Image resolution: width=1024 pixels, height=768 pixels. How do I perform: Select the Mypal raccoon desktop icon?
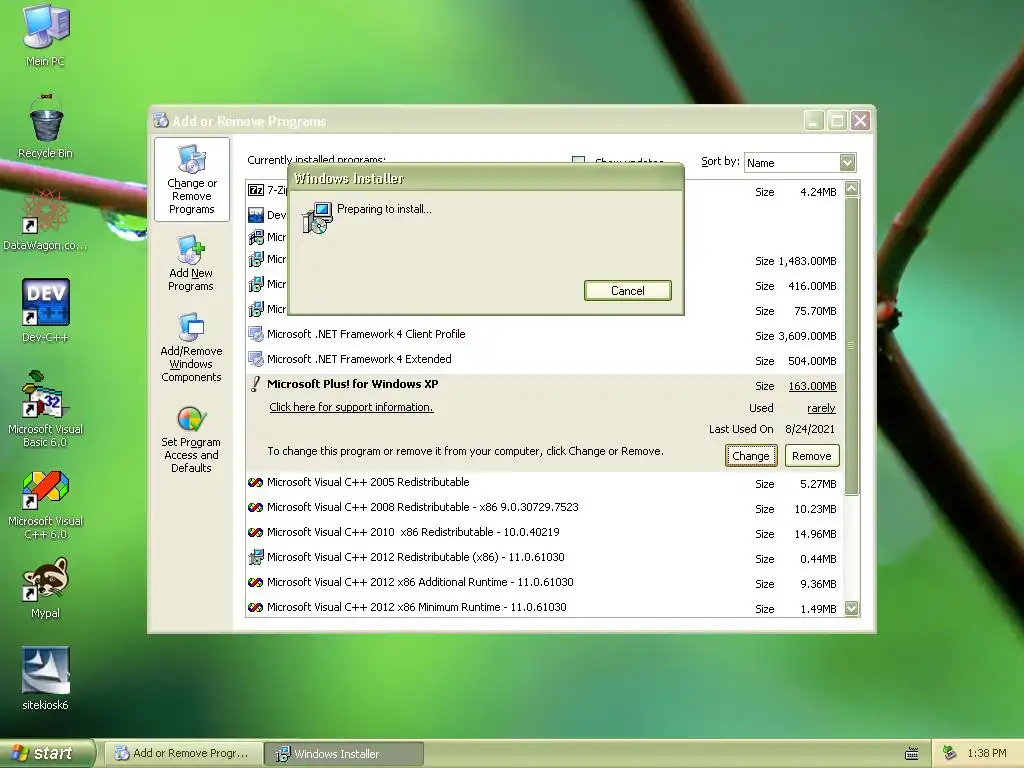(x=45, y=587)
